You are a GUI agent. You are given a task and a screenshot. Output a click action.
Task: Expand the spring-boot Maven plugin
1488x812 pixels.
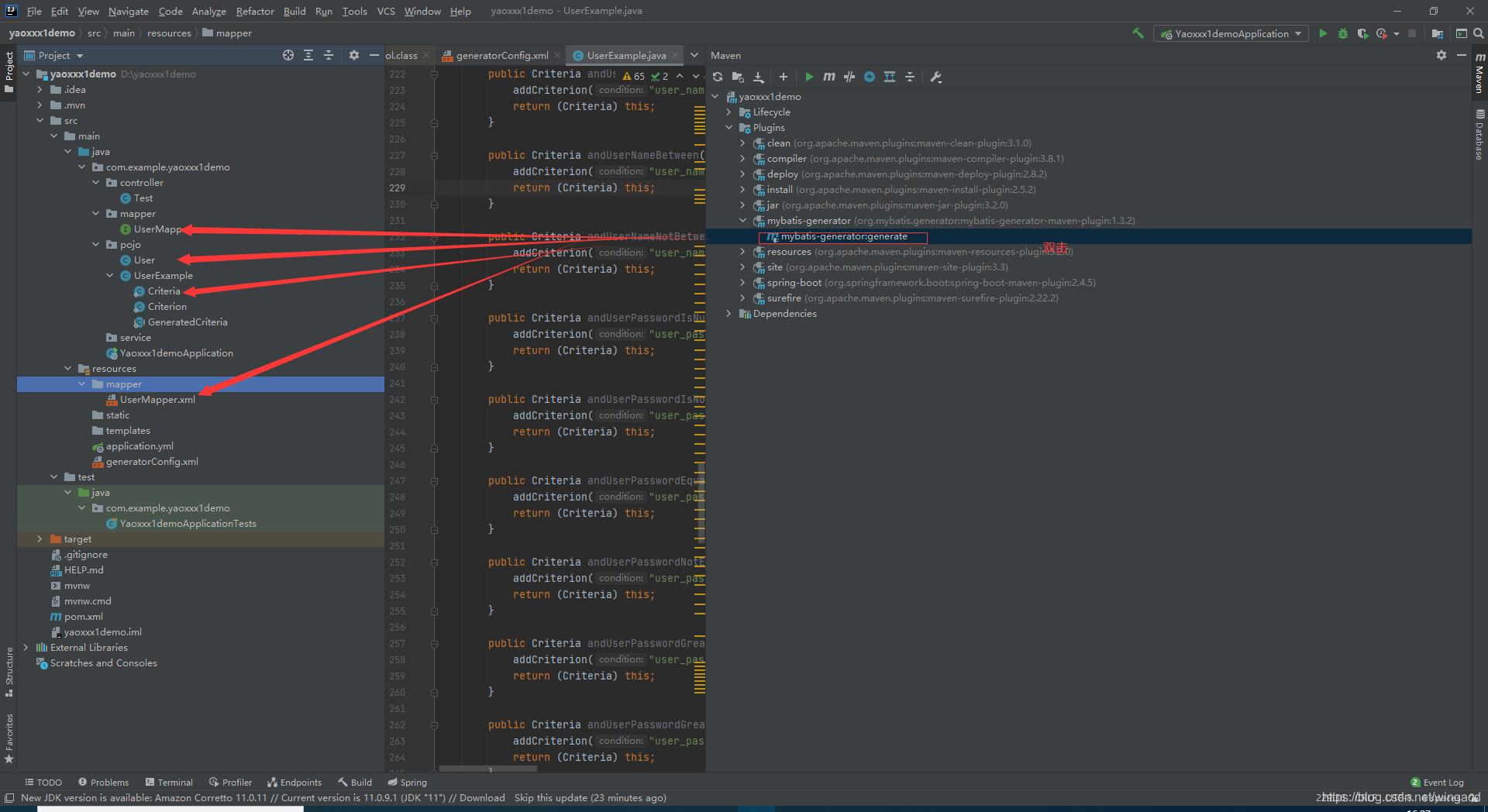click(x=742, y=283)
